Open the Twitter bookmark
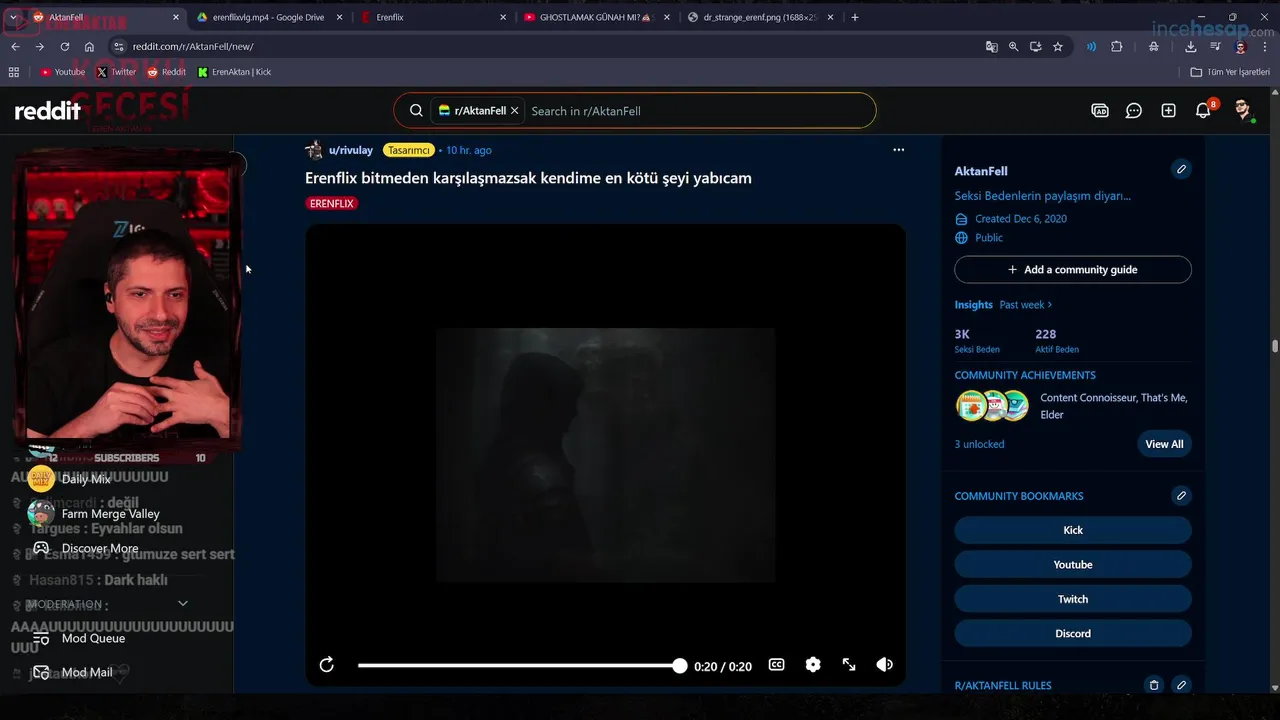The image size is (1280, 720). pos(116,72)
